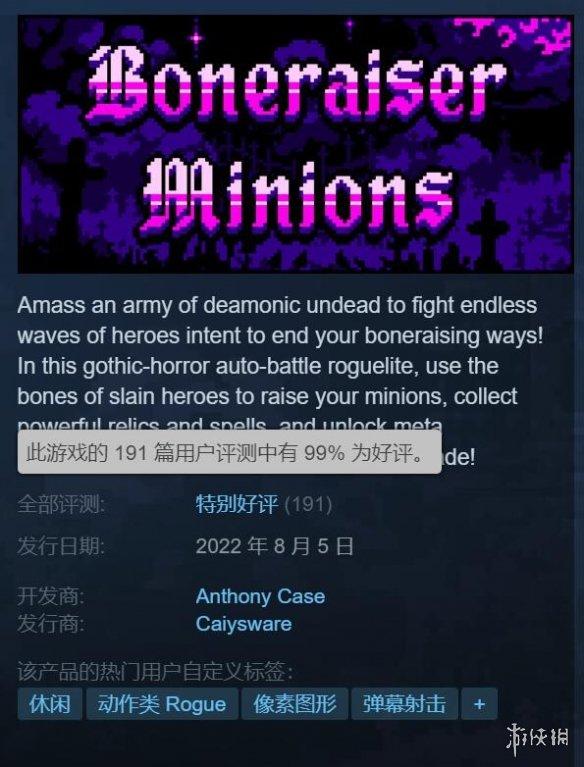Click the Boneraiser Minions header image
This screenshot has height=767, width=584.
pos(295,144)
